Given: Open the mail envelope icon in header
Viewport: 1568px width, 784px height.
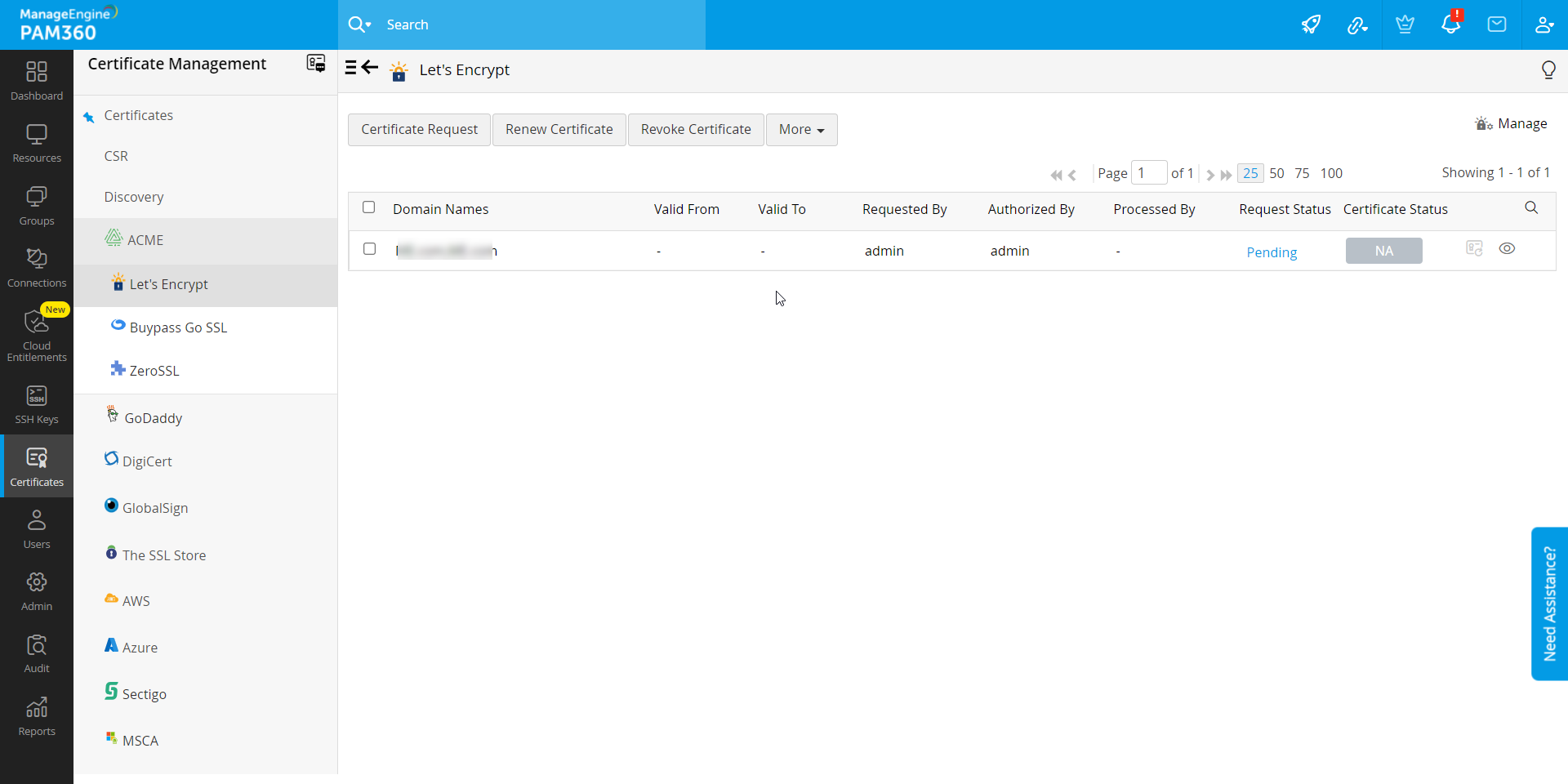Looking at the screenshot, I should click(x=1496, y=24).
